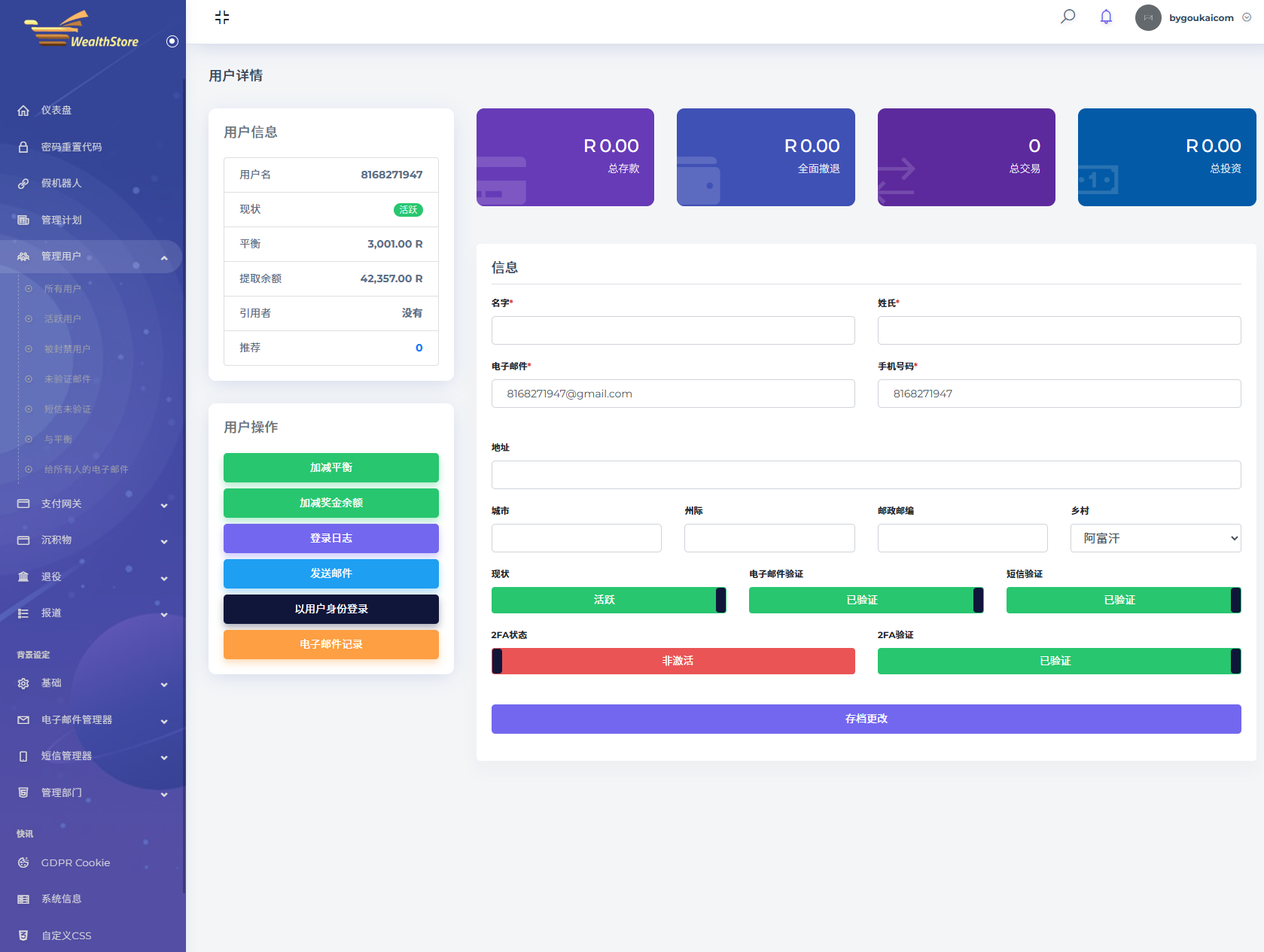Viewport: 1264px width, 952px height.
Task: Expand the 支付网关 chevron
Action: 164,505
